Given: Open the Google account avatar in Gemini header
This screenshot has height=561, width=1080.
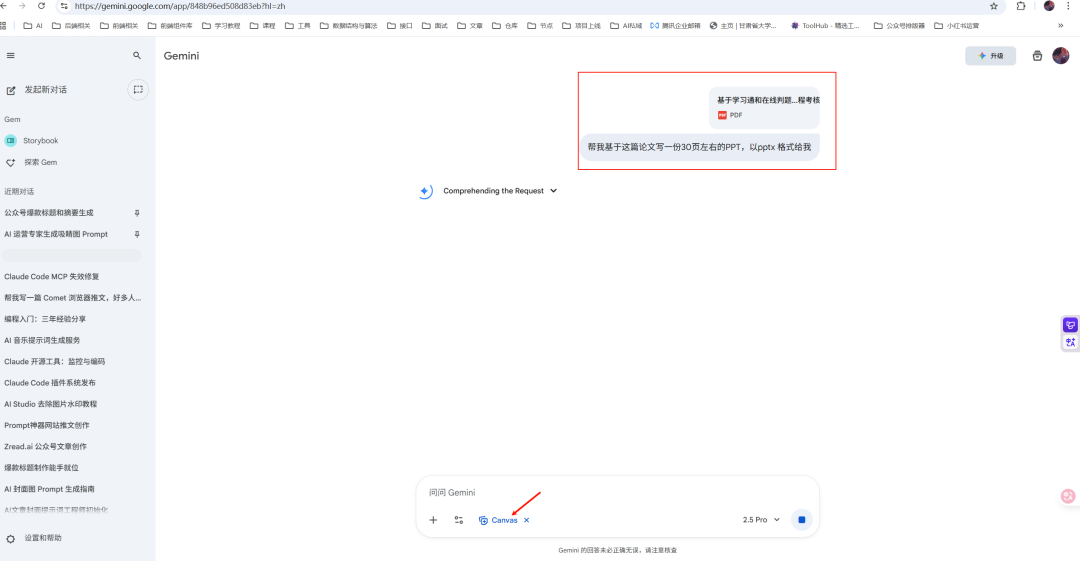Looking at the screenshot, I should point(1061,56).
